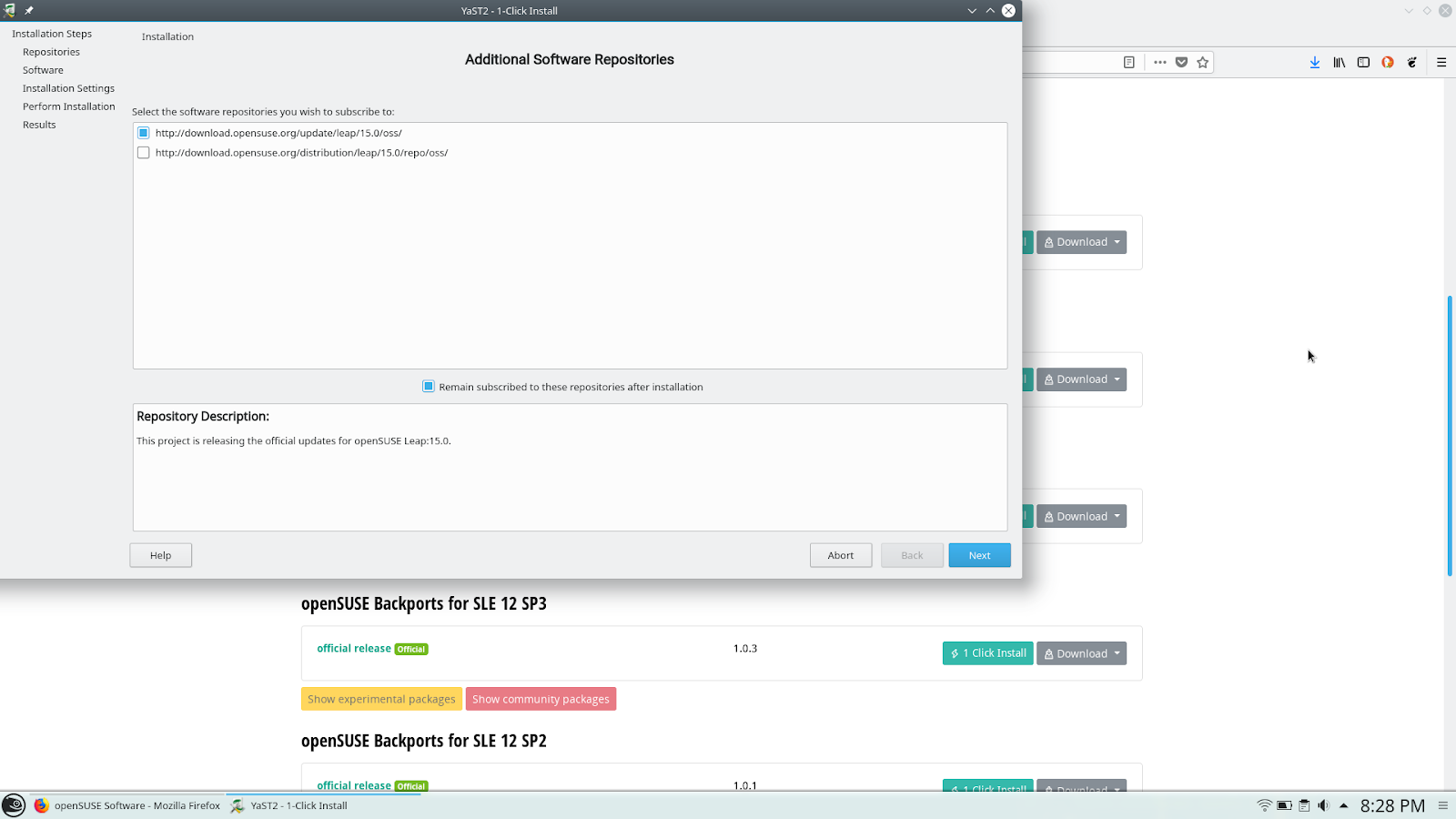Screen dimensions: 1456x819
Task: Check the update/leap/15.0/oss repository checkbox
Action: click(x=143, y=133)
